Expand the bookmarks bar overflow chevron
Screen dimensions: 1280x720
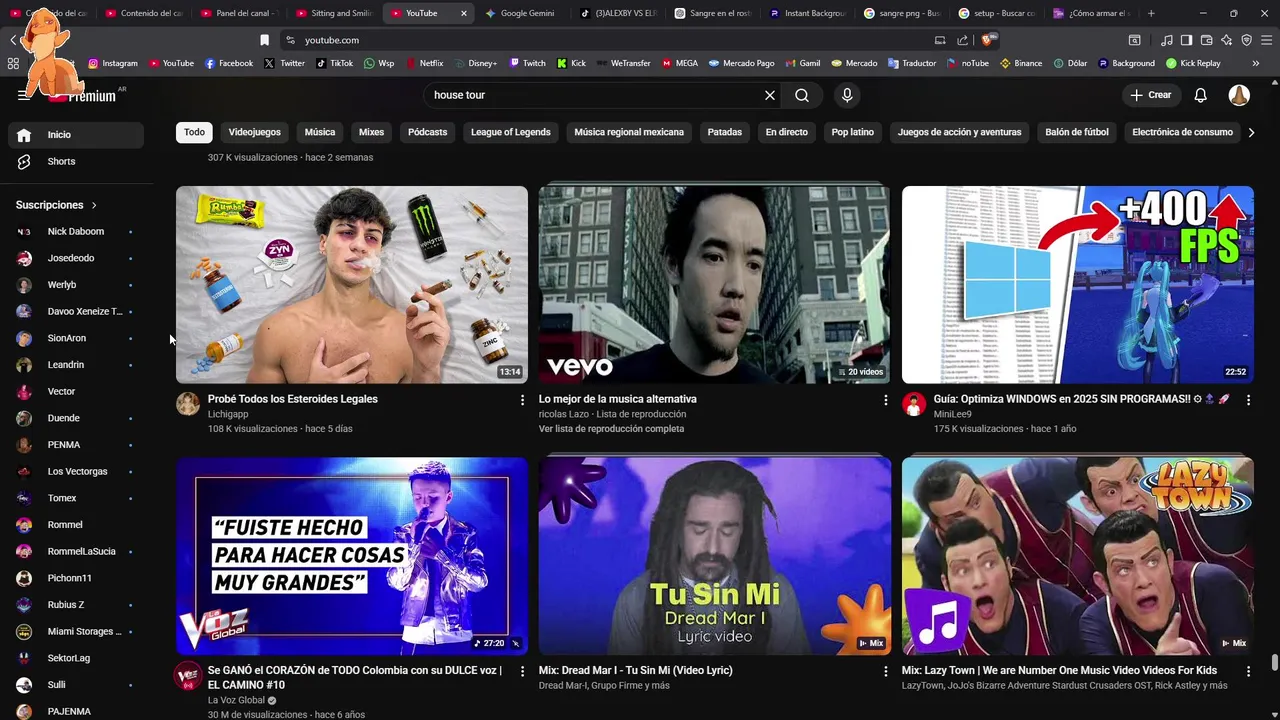1255,63
